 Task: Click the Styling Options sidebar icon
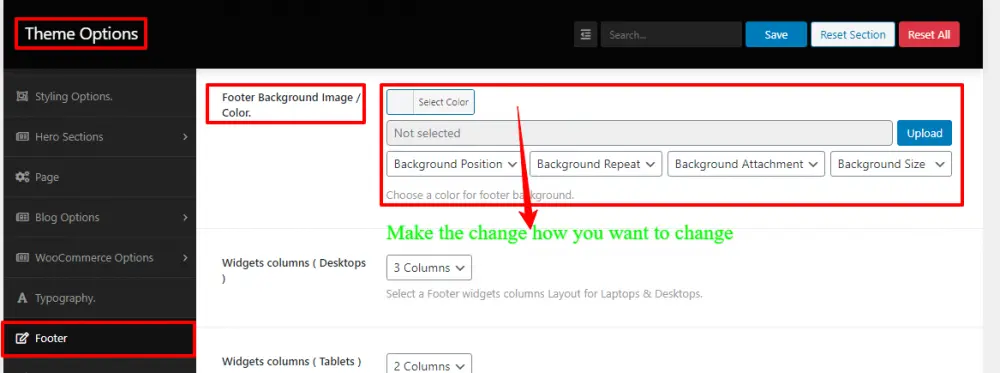coord(22,96)
